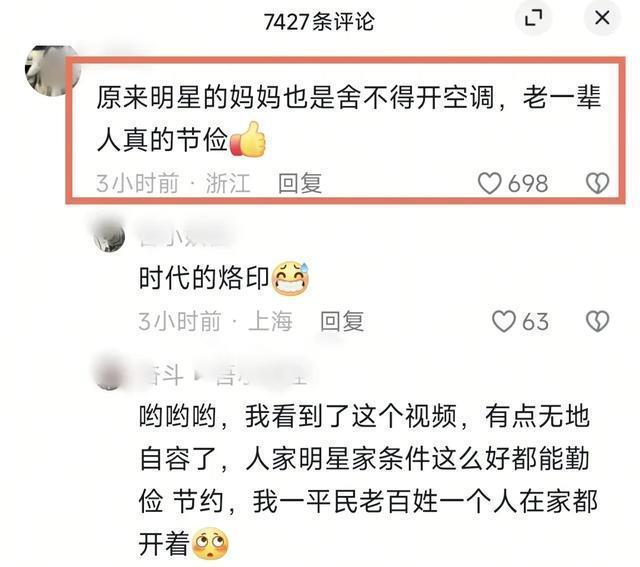Tap the flushed face emoji after 开着
The image size is (640, 567).
tap(210, 545)
